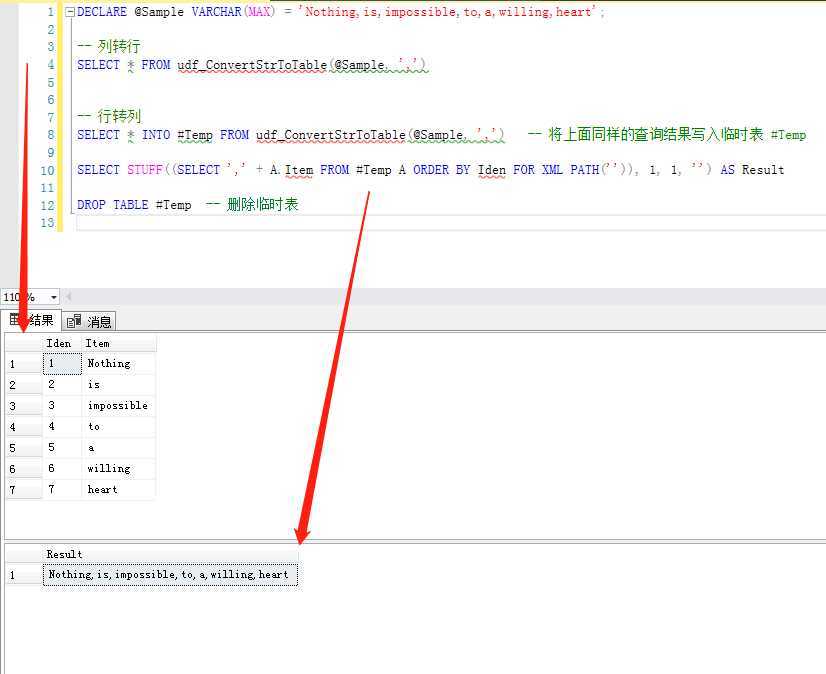The width and height of the screenshot is (826, 674).
Task: Select row header 6 in first grid
Action: pyautogui.click(x=24, y=469)
